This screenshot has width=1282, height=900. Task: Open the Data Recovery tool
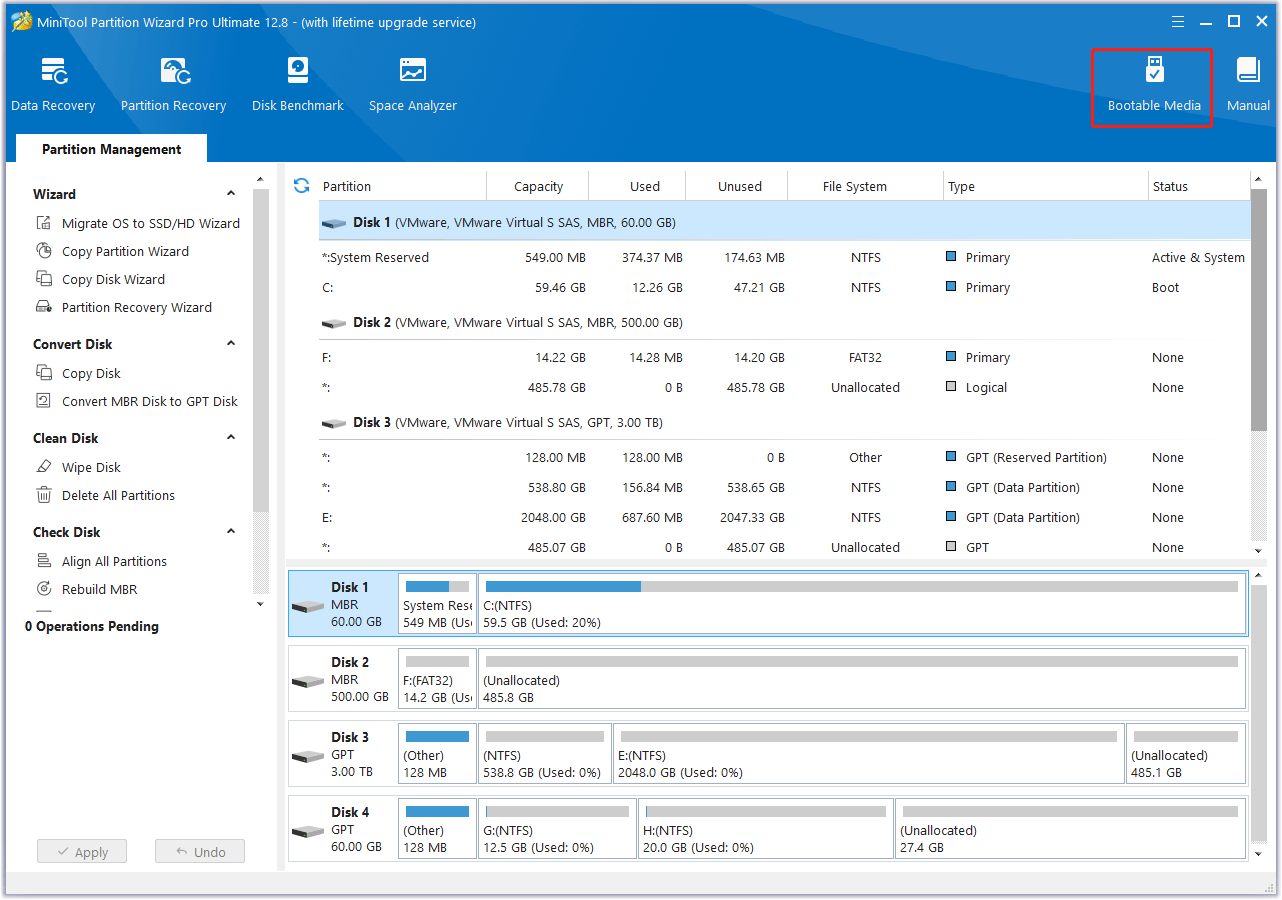coord(53,85)
